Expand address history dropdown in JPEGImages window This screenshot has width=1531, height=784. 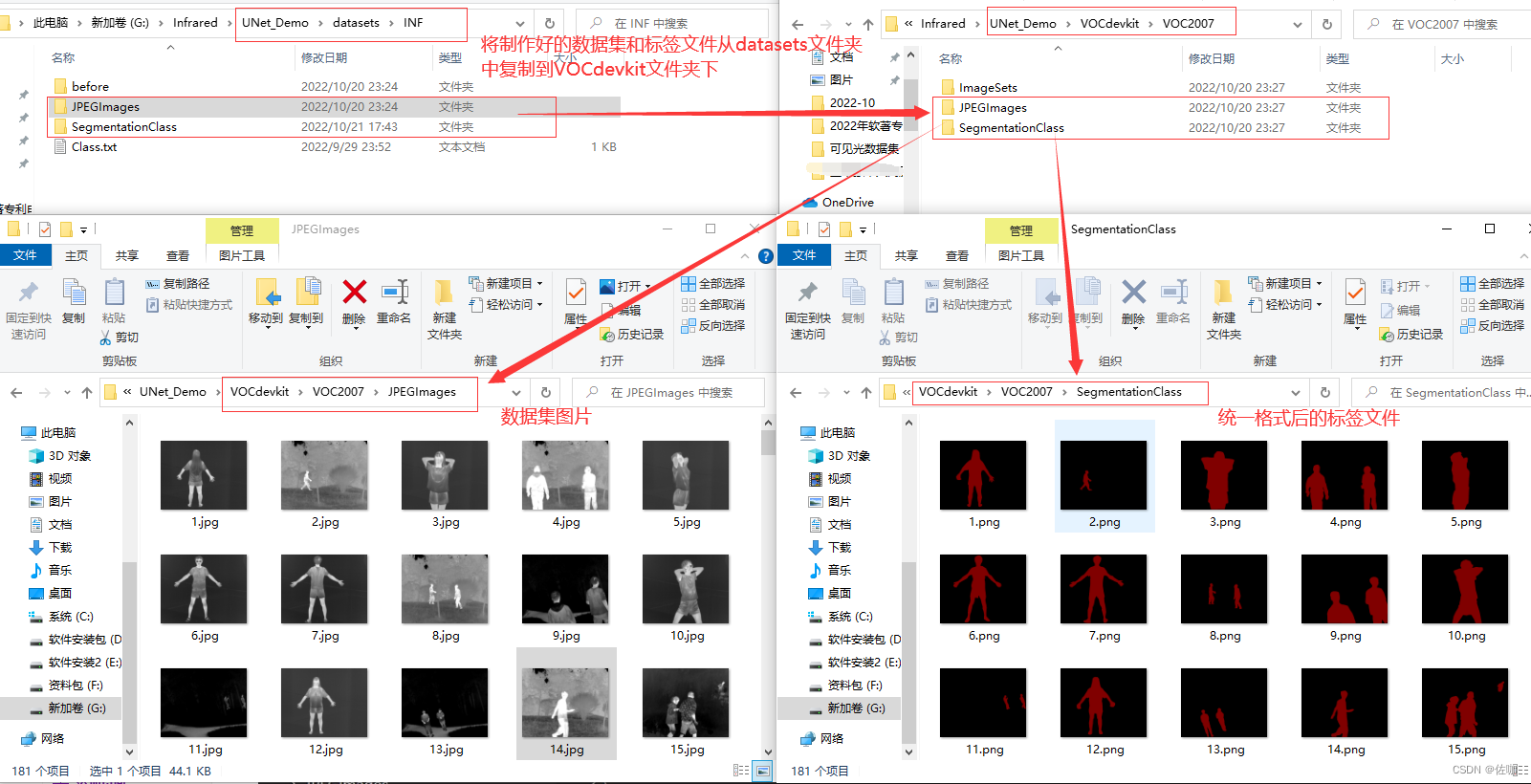click(516, 393)
